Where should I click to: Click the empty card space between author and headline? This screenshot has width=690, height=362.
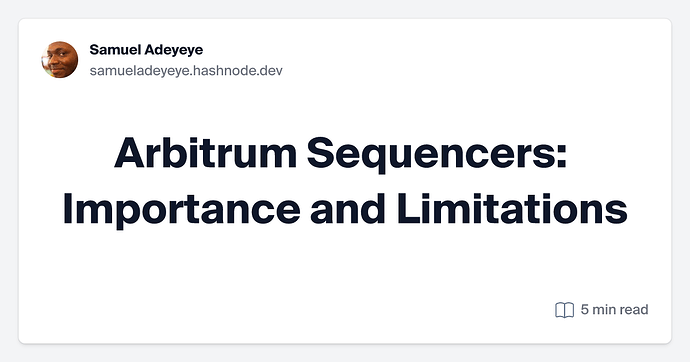point(345,106)
